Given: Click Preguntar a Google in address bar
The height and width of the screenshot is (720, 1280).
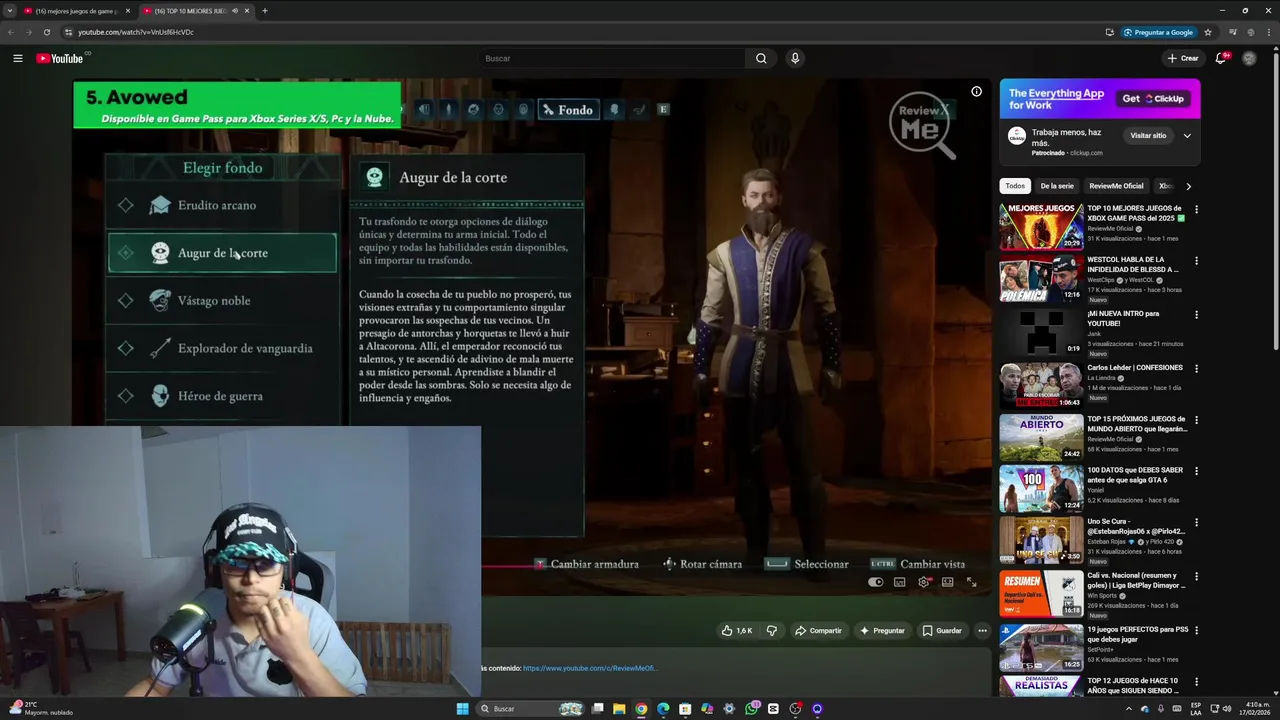Looking at the screenshot, I should pos(1158,32).
